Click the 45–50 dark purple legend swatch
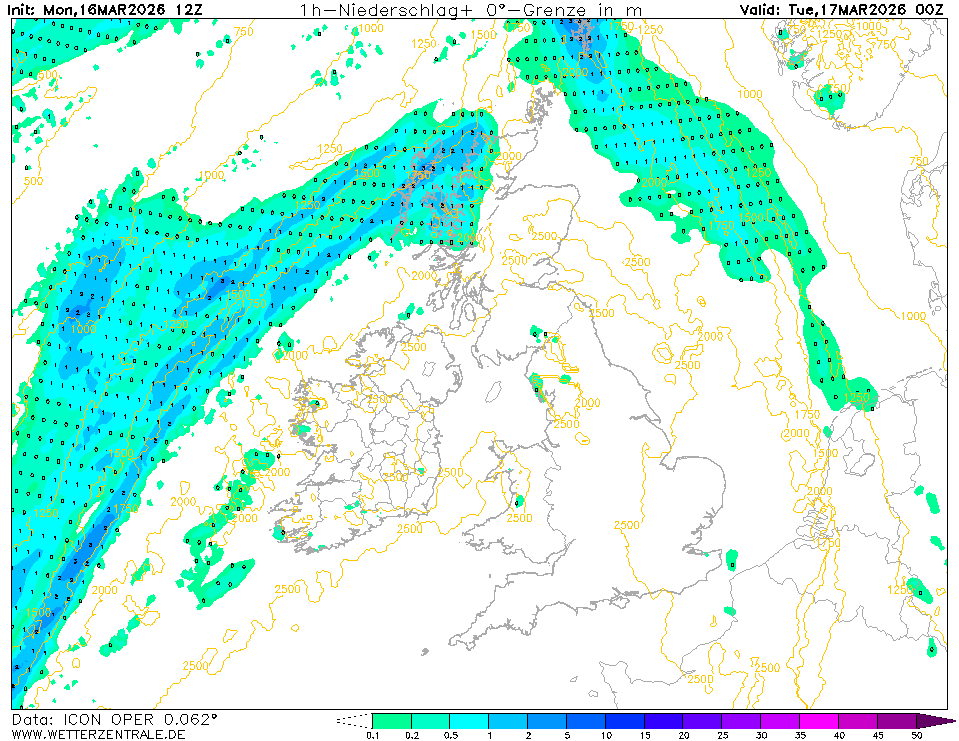Screen dimensions: 959x741 (897, 720)
